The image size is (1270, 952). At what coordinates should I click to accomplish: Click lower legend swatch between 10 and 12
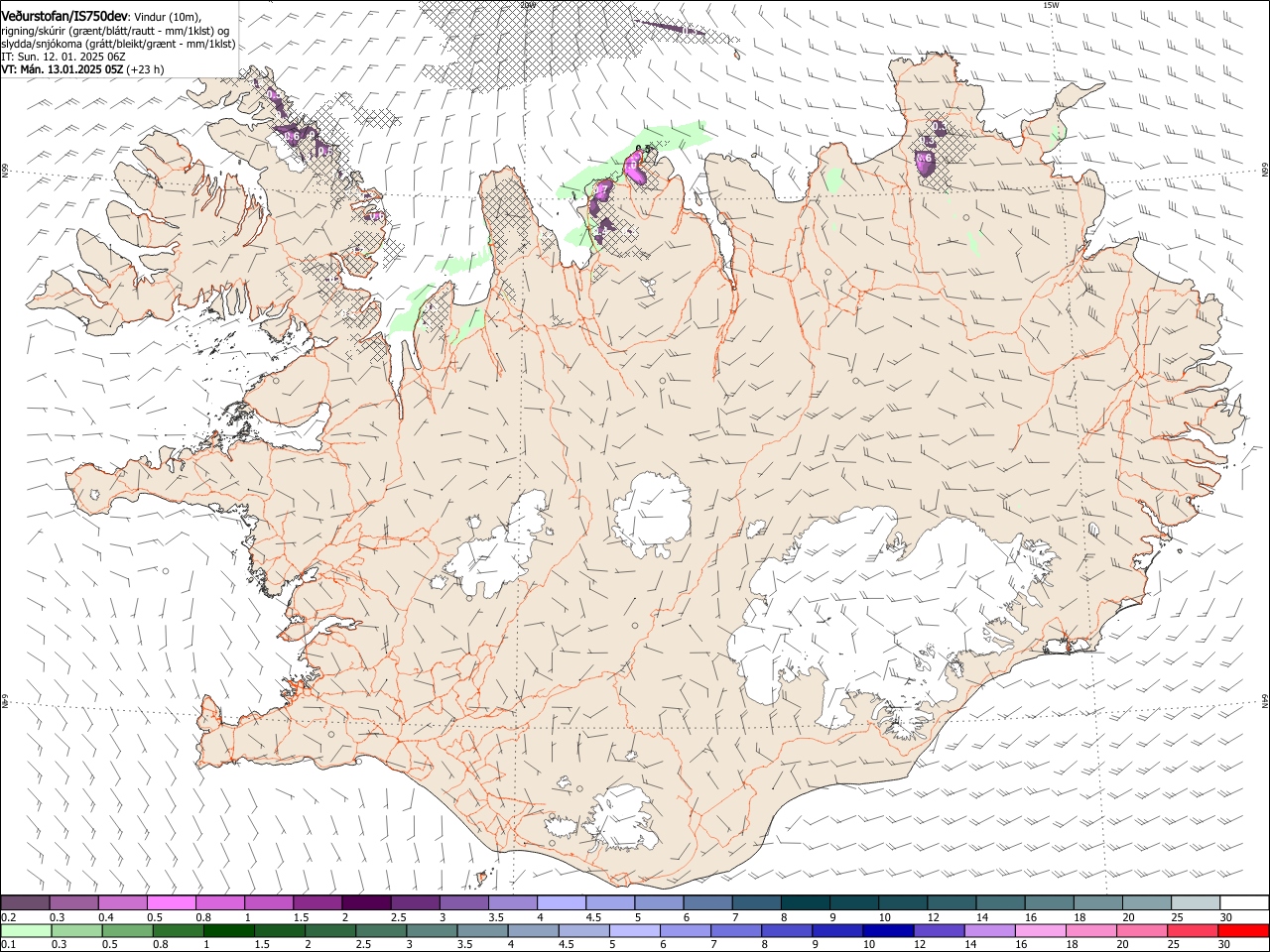(887, 930)
